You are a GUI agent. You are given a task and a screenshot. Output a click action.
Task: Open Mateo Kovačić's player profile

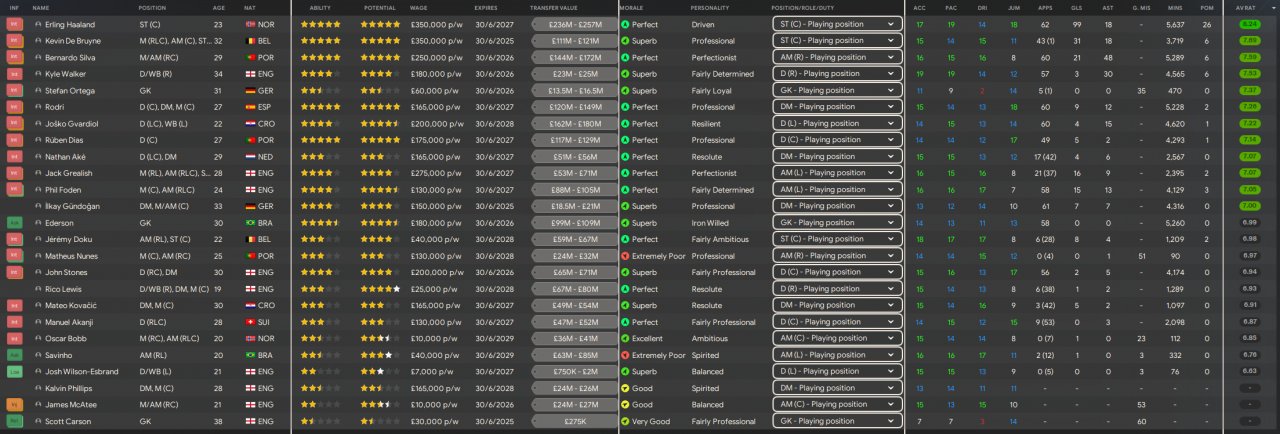pyautogui.click(x=72, y=305)
